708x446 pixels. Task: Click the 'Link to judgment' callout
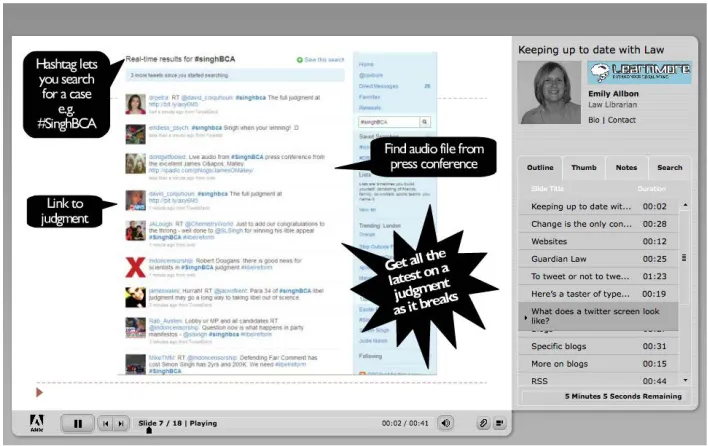click(65, 211)
